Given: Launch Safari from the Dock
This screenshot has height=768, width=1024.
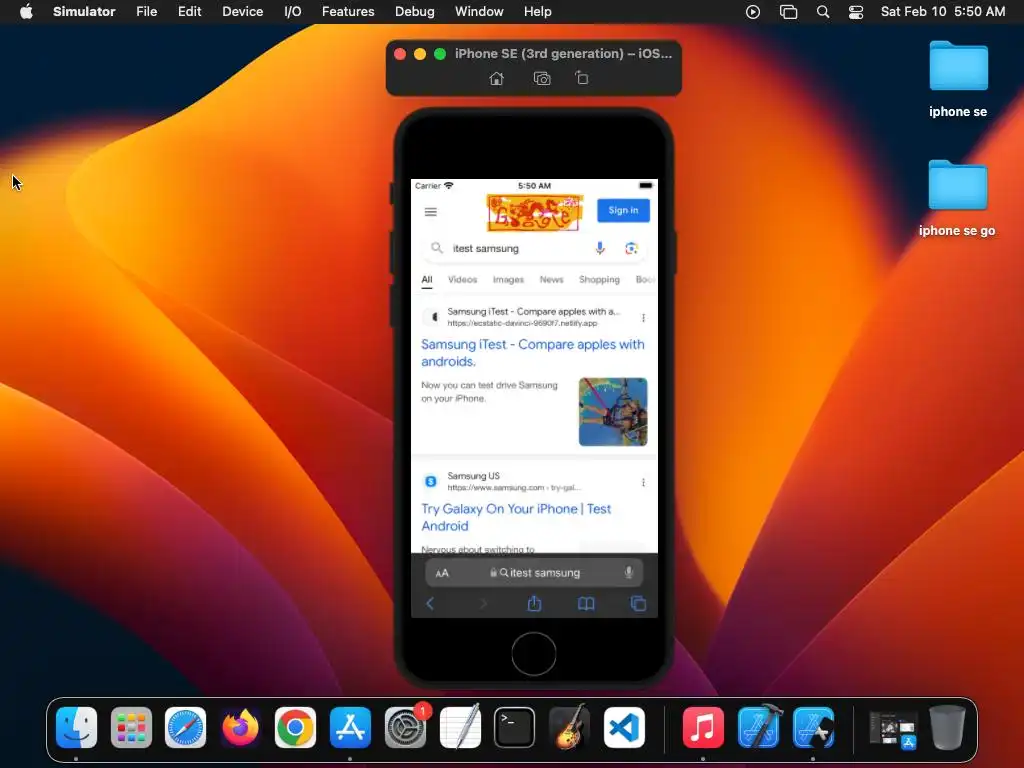Looking at the screenshot, I should pyautogui.click(x=185, y=727).
